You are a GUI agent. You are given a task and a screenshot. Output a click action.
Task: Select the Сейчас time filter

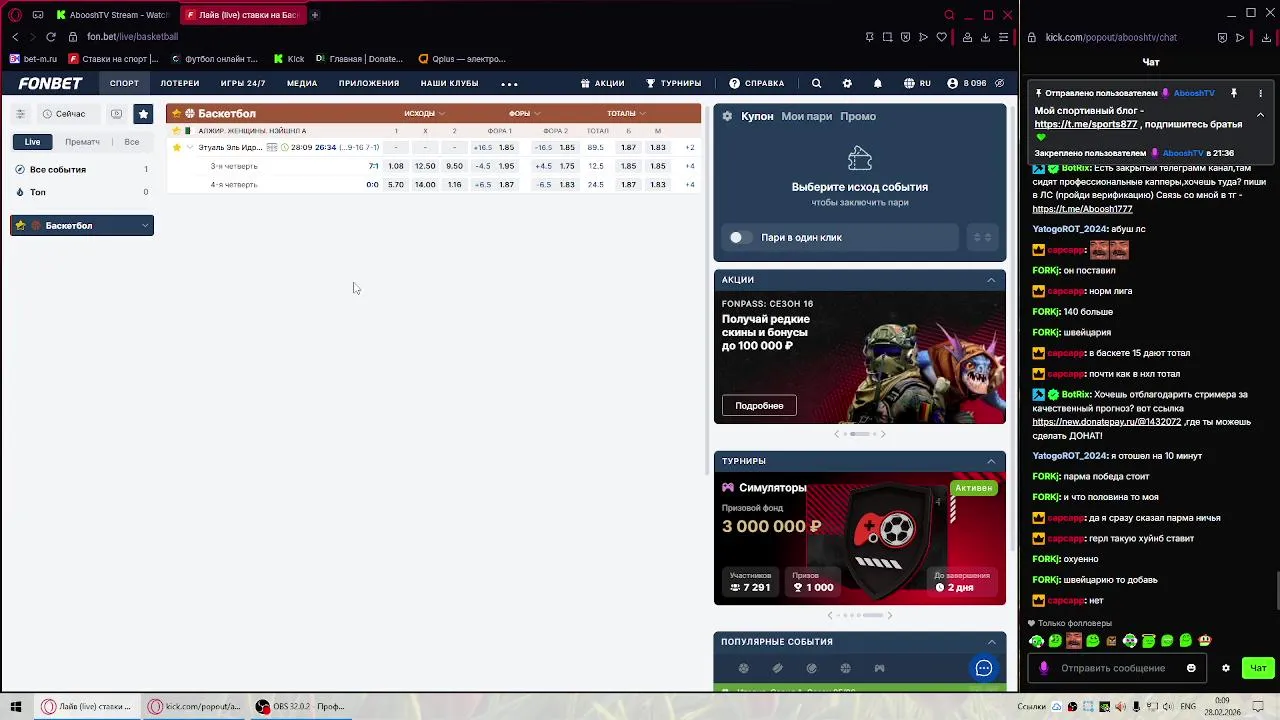point(64,114)
